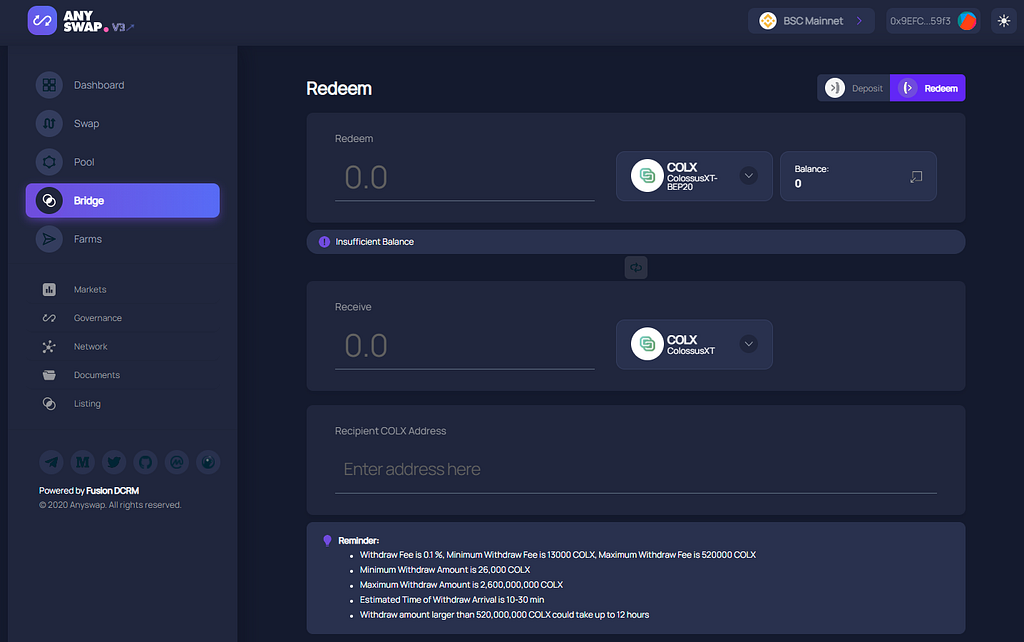Click 'Estimated Time of Withdraw Arrival is 10-30 min'
The image size is (1024, 642).
[x=452, y=600]
